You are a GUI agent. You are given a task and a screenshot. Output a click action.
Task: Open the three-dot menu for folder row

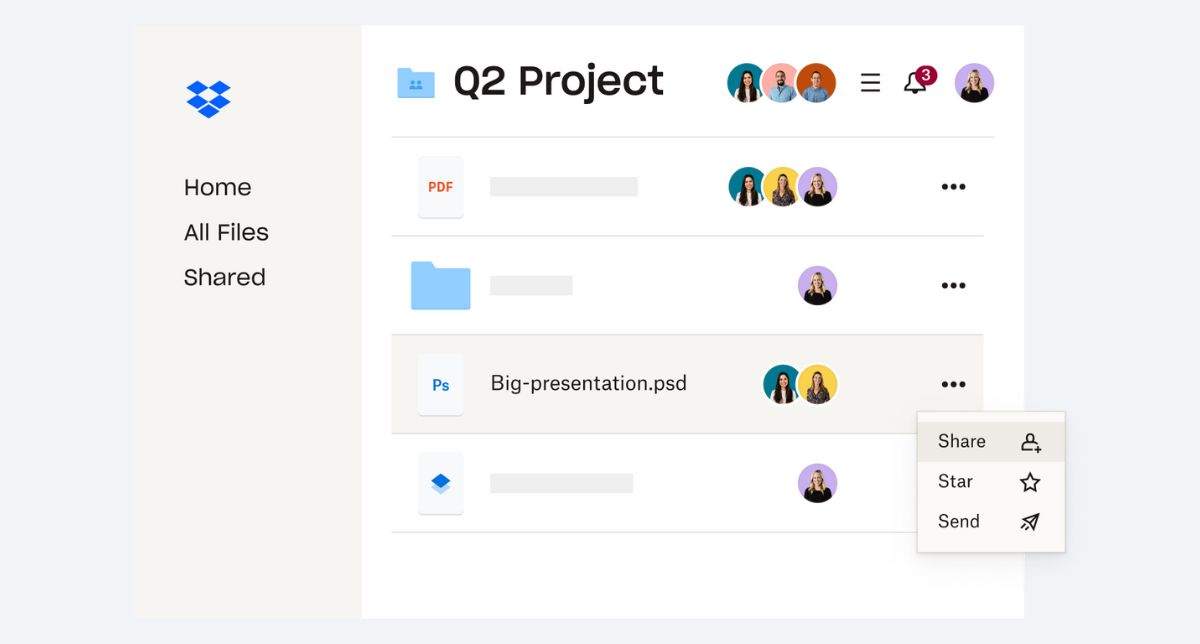pyautogui.click(x=953, y=286)
